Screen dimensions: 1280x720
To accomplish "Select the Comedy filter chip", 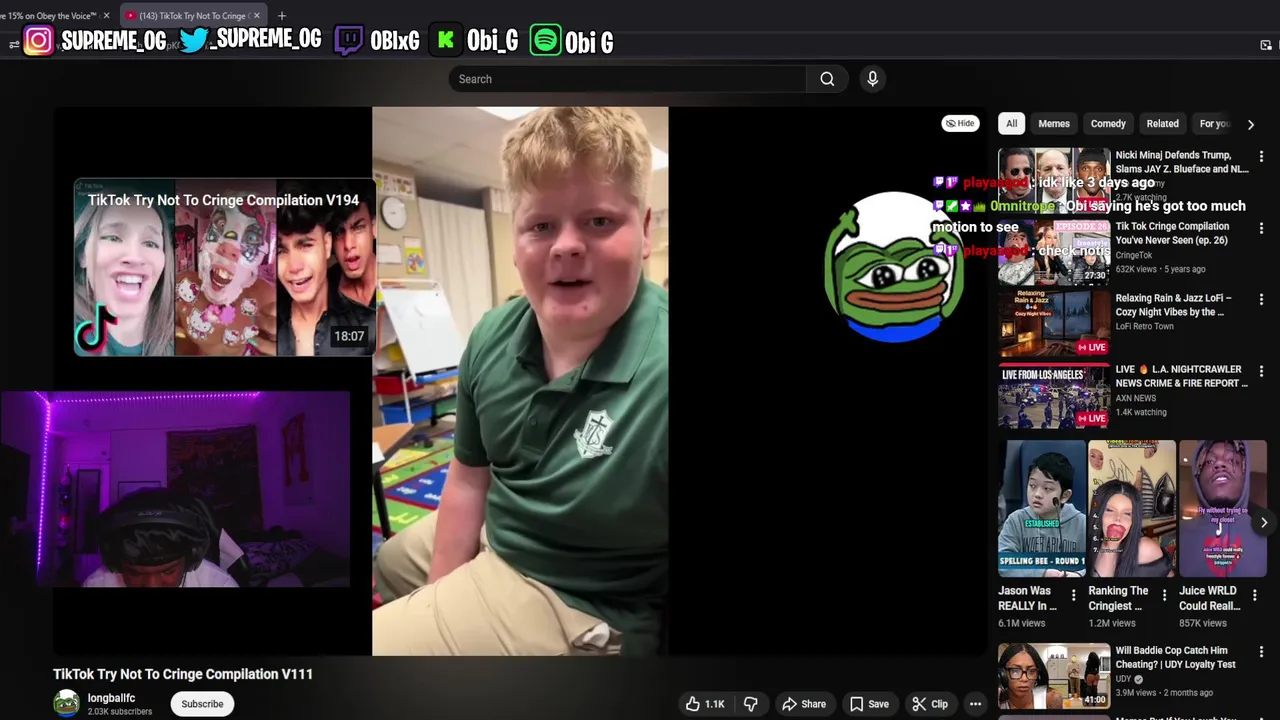I will [x=1108, y=124].
